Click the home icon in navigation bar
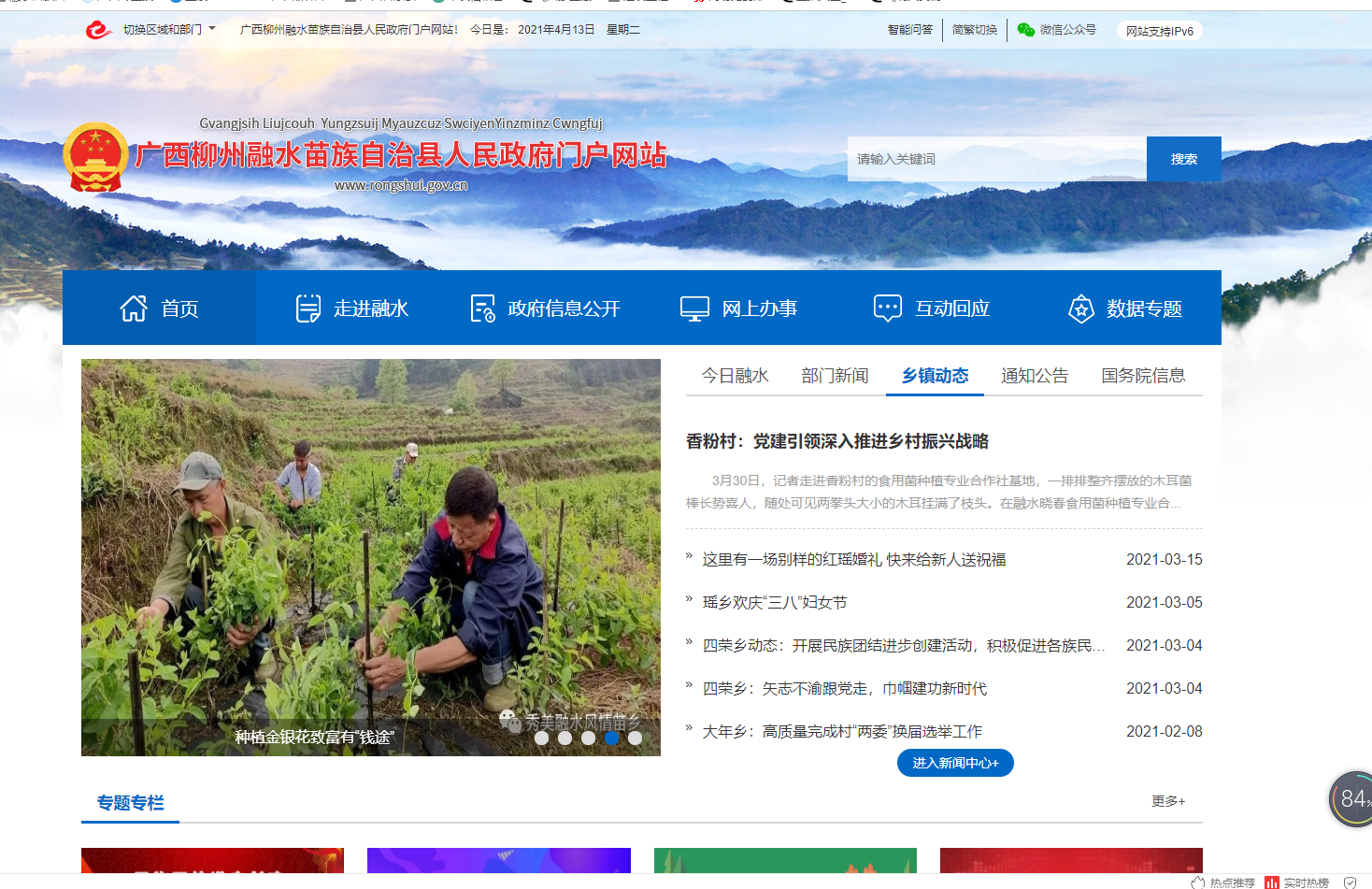1372x889 pixels. [134, 308]
